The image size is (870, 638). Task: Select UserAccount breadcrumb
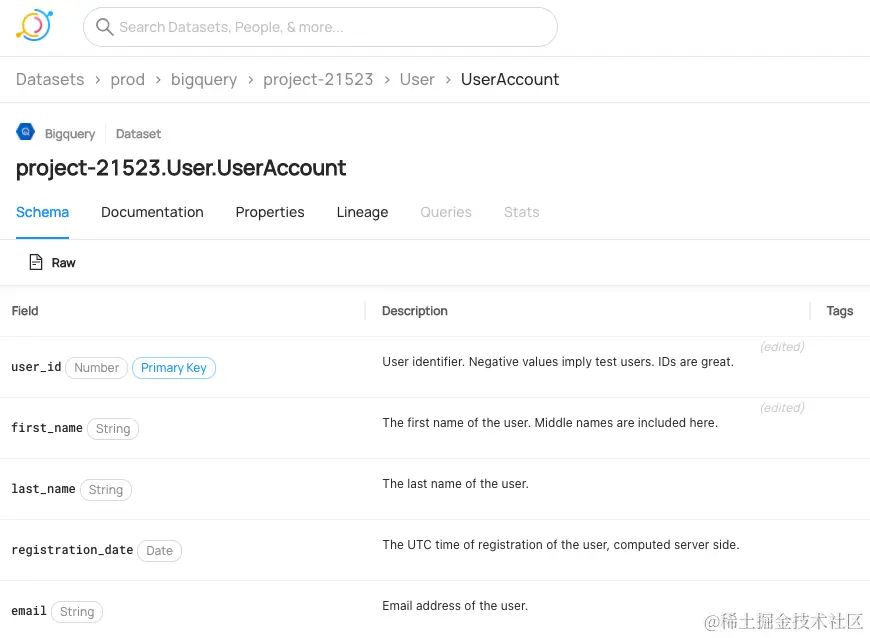pos(510,79)
